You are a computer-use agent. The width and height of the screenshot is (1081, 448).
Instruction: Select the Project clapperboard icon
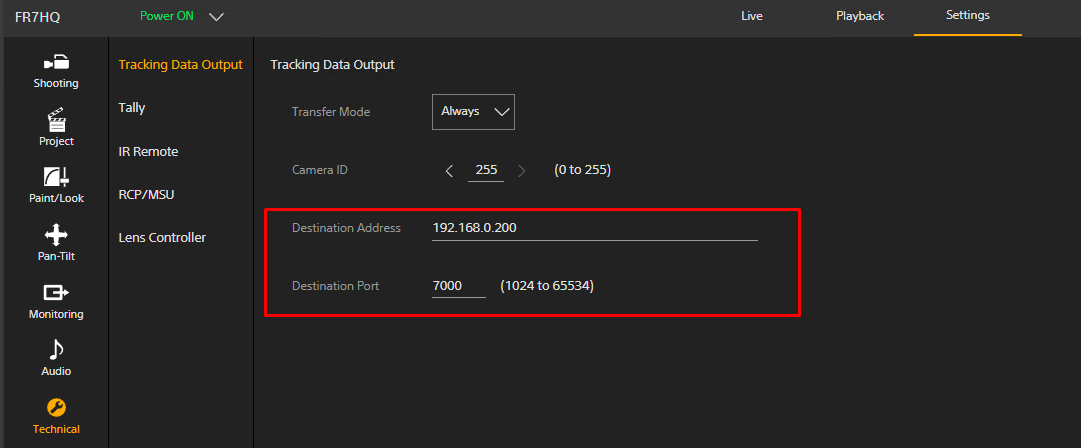(x=56, y=120)
